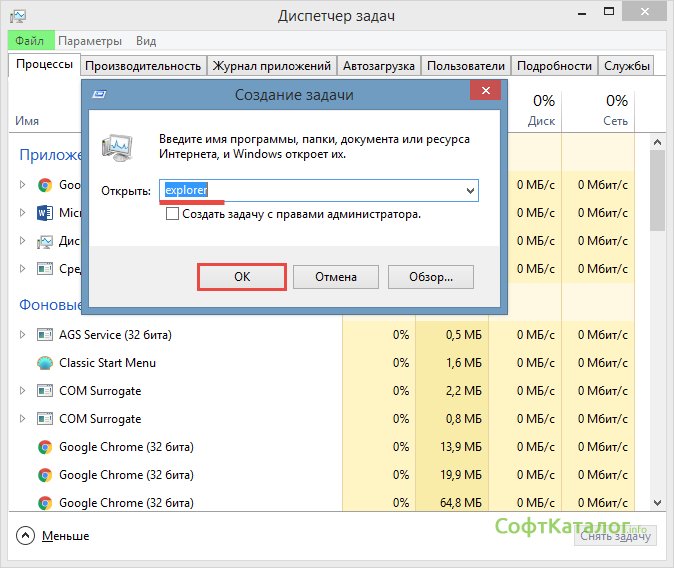674x568 pixels.
Task: Click the Run dialog computer icon
Action: tap(119, 148)
